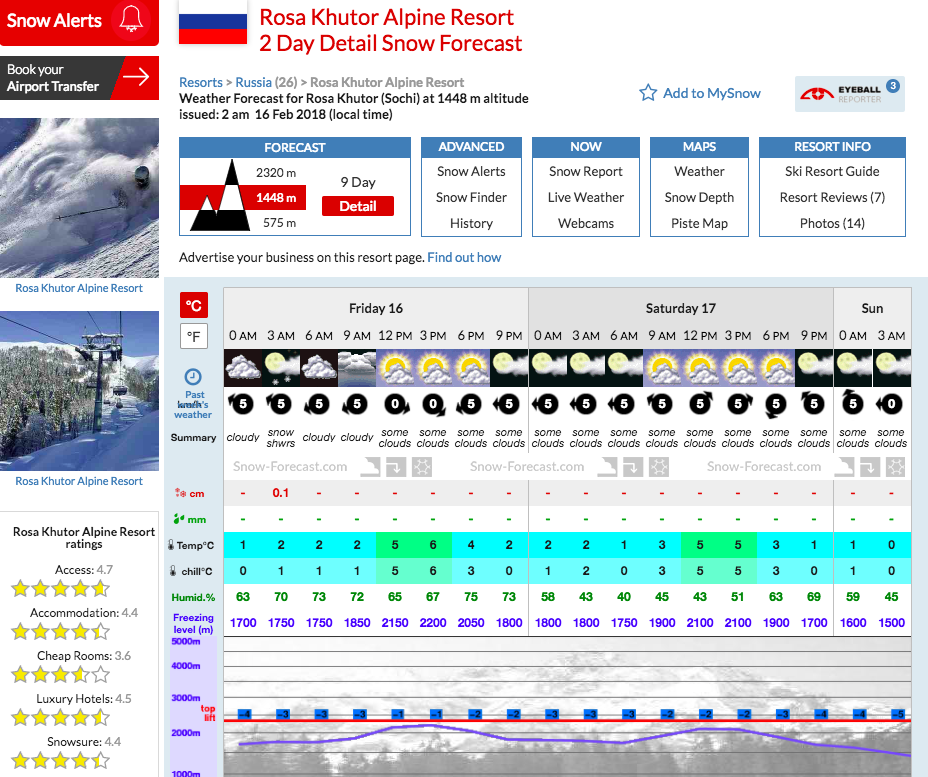Click Friday 3 PM freezing level 2200
The image size is (928, 777).
point(433,623)
